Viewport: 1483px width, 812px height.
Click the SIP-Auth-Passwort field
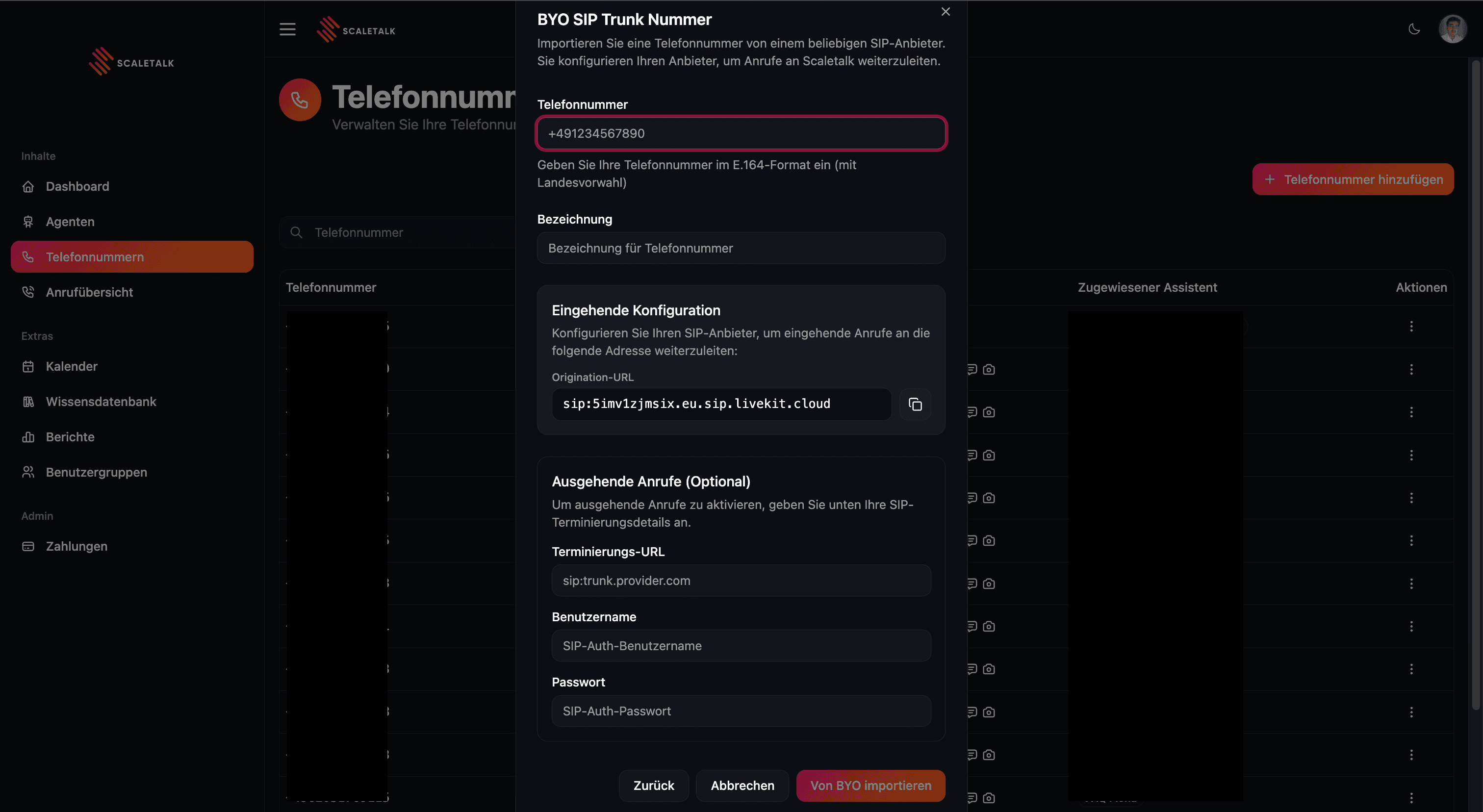click(741, 711)
